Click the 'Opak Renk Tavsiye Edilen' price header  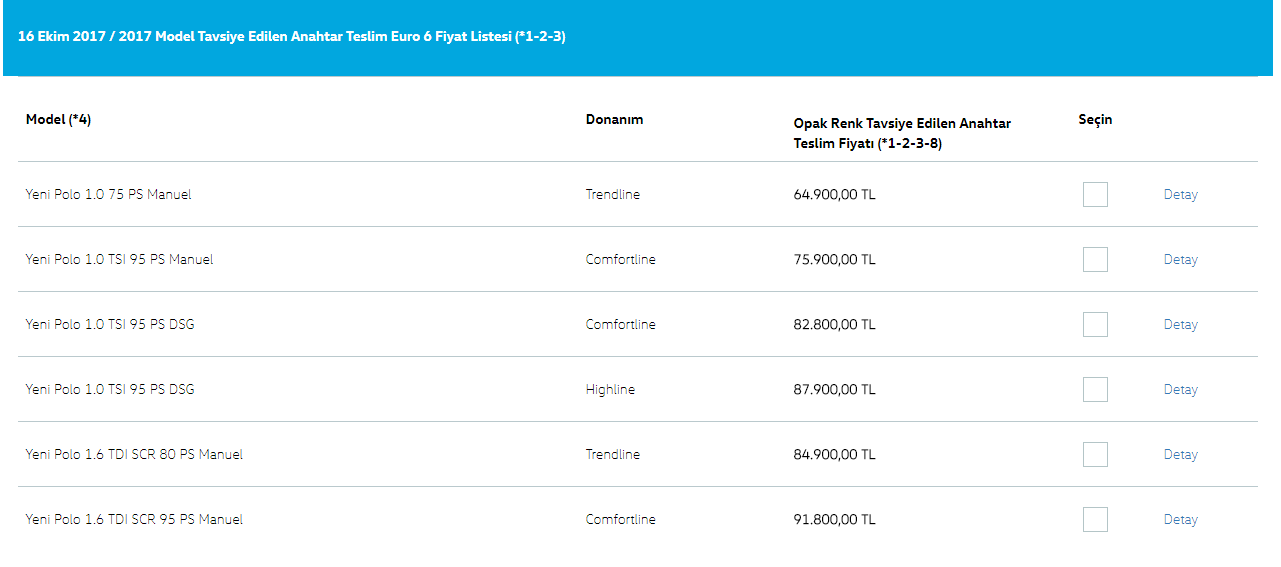(902, 134)
